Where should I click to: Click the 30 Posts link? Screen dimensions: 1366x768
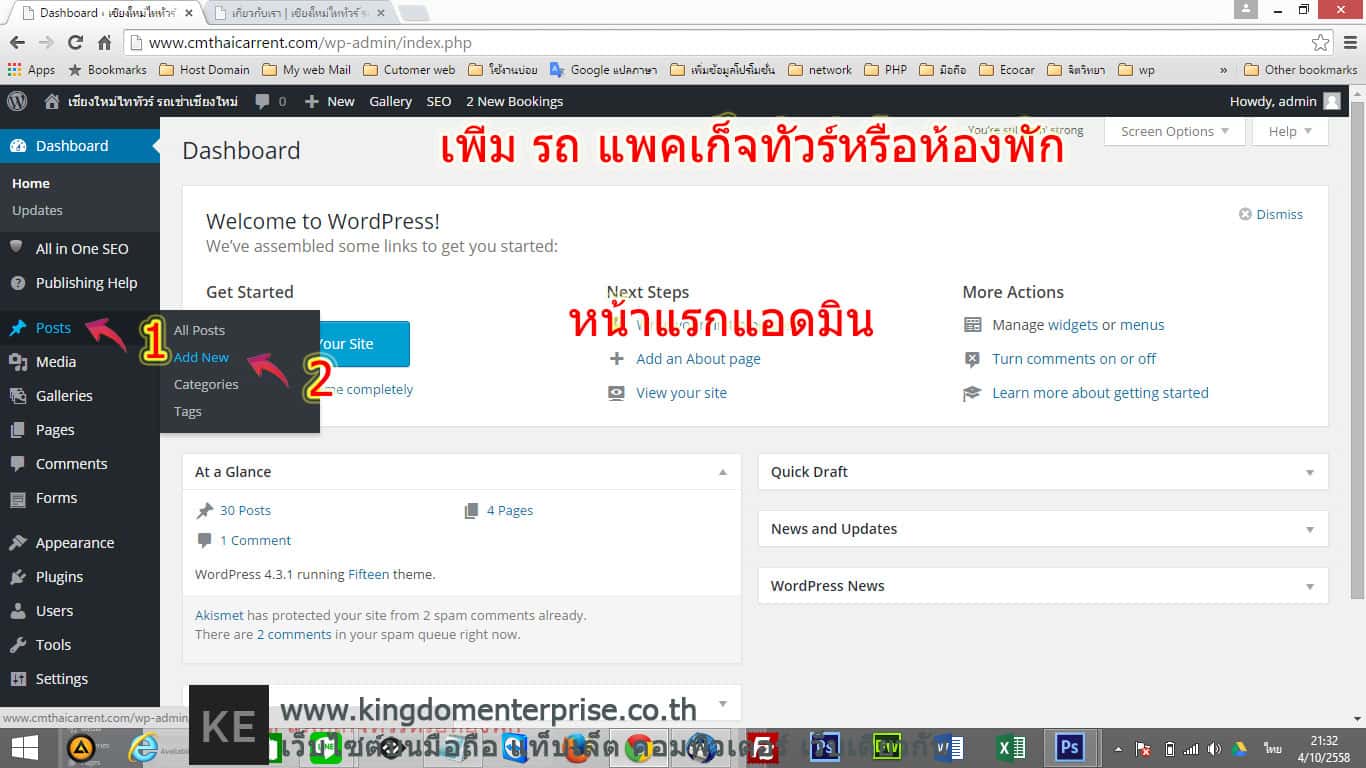click(245, 510)
